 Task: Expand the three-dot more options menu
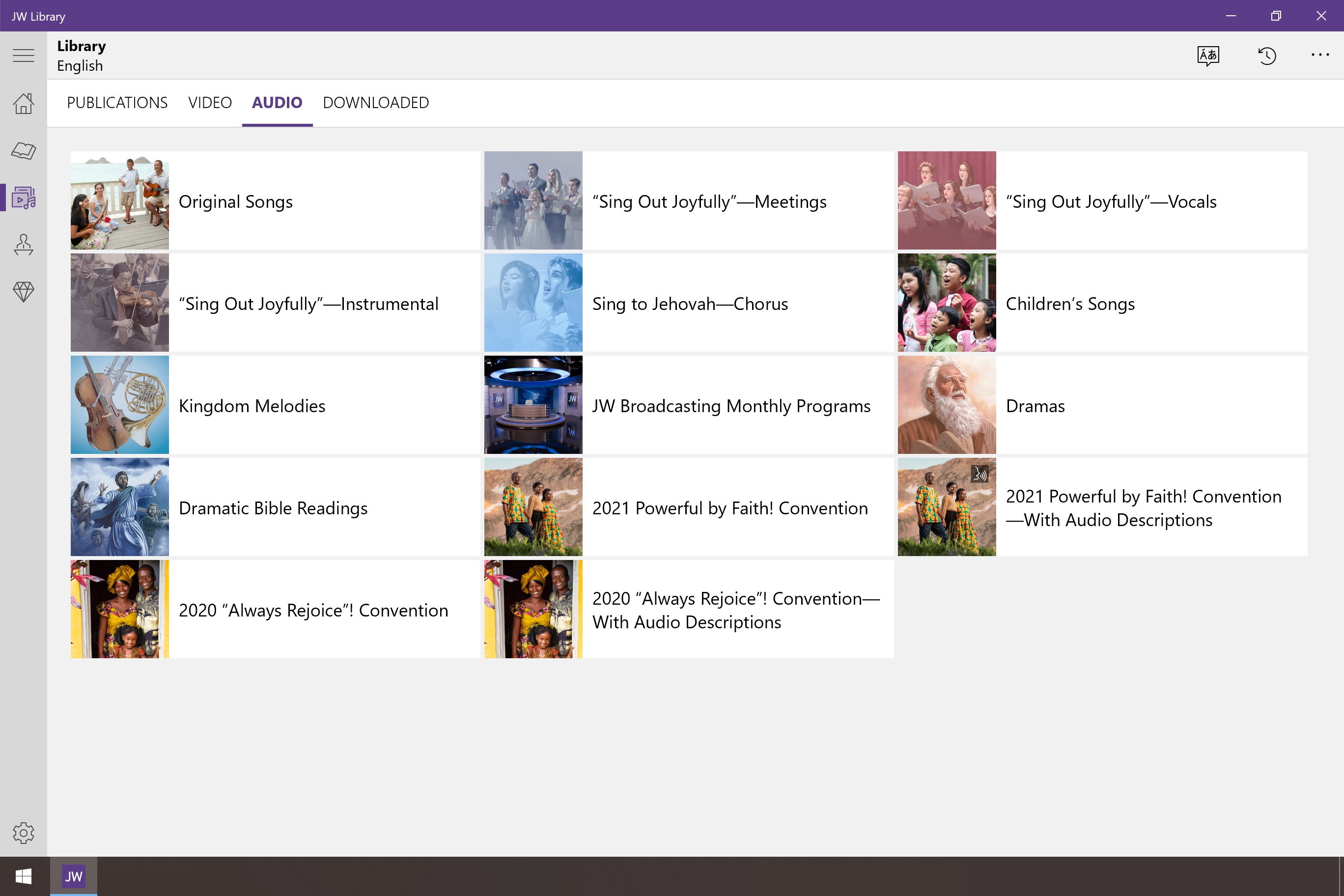click(x=1319, y=56)
